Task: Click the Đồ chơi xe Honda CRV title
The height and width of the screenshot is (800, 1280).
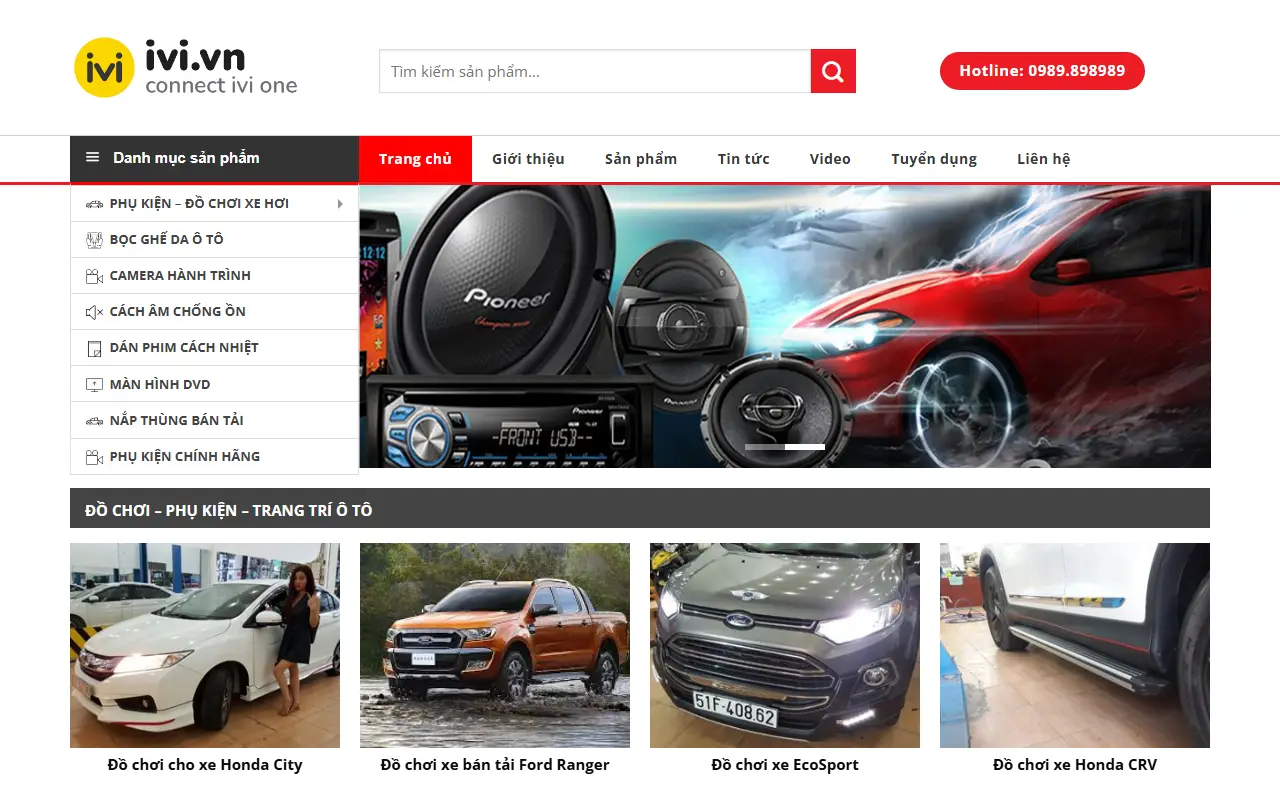Action: (1075, 765)
